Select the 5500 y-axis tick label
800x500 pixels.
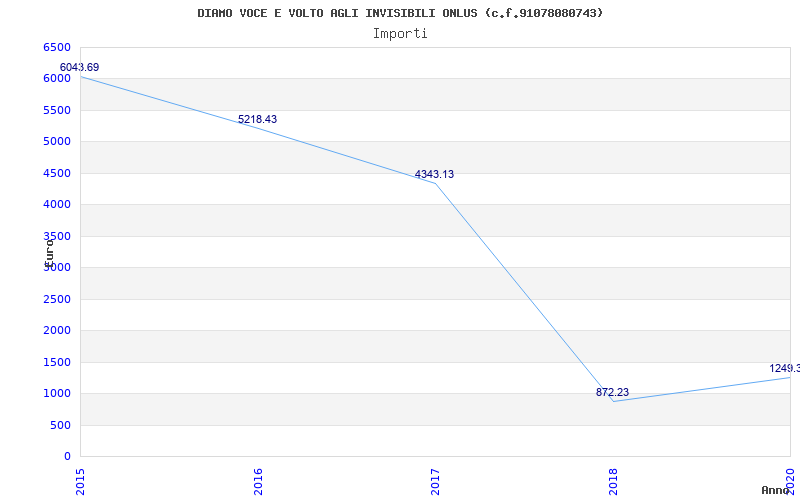(57, 110)
